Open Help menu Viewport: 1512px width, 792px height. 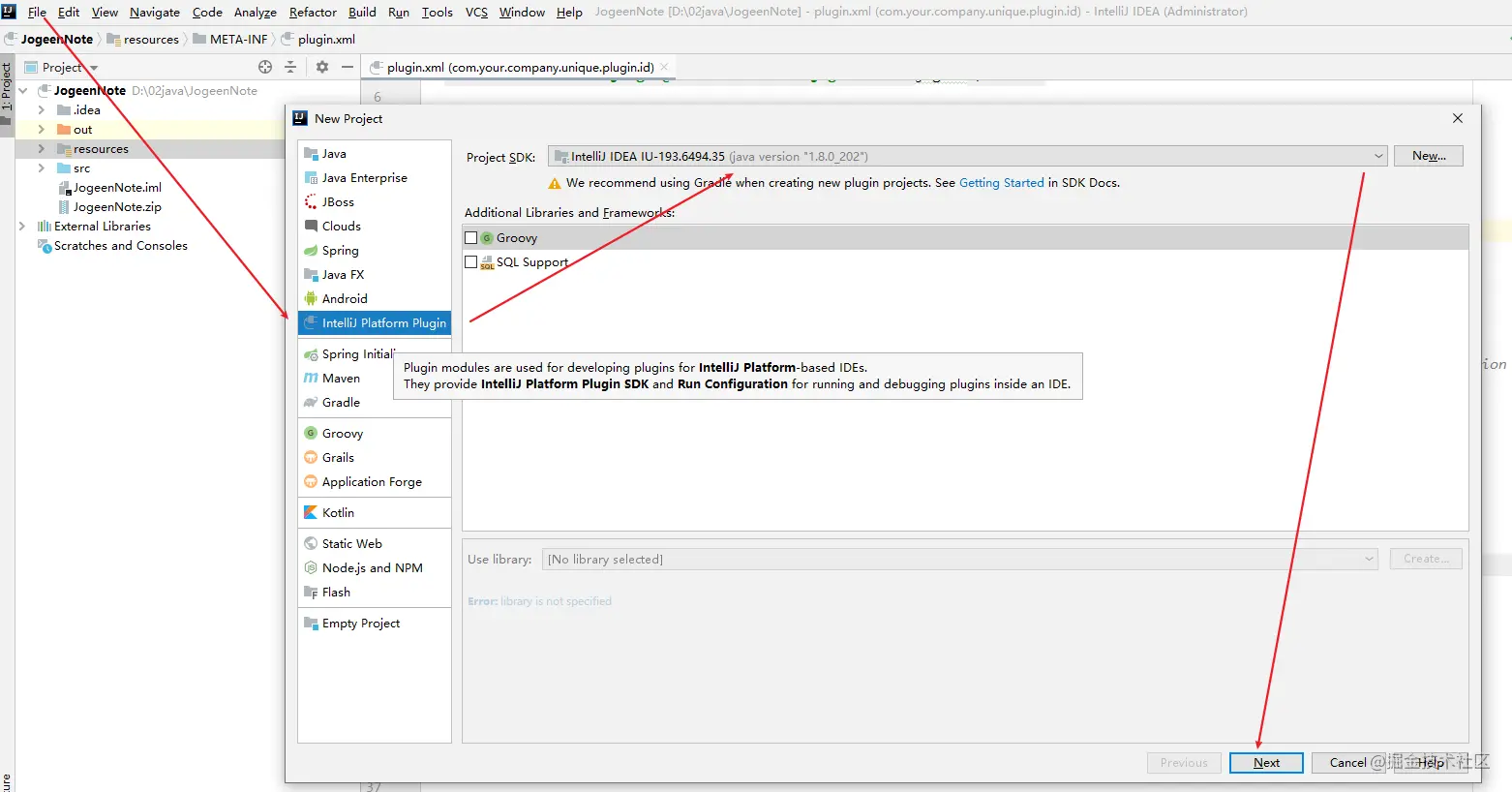pos(569,12)
